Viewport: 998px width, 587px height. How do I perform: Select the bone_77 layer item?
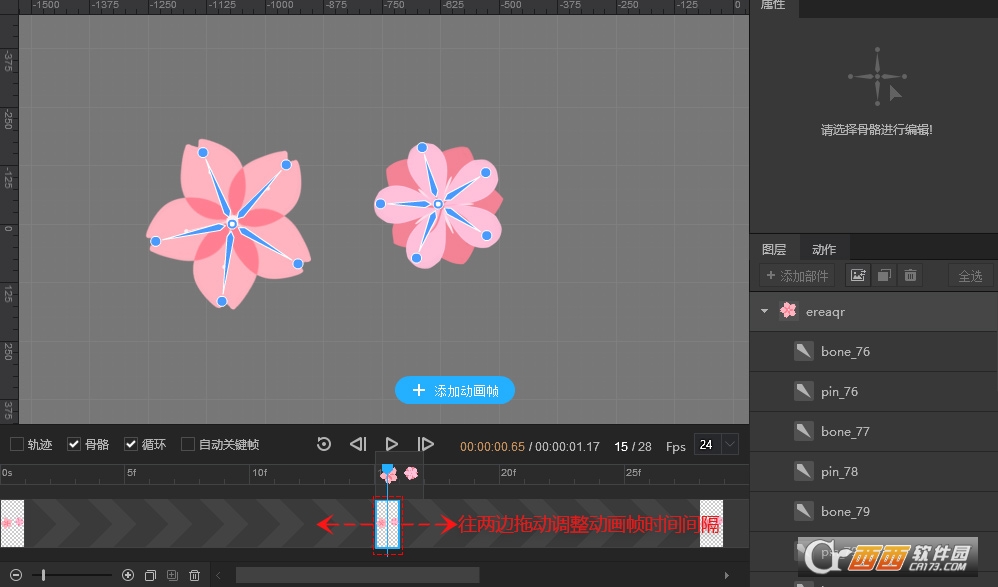tap(845, 432)
